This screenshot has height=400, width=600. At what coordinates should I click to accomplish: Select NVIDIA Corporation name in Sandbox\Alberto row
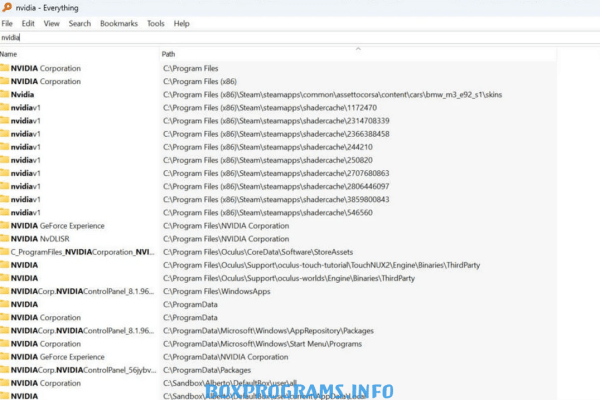click(x=46, y=383)
